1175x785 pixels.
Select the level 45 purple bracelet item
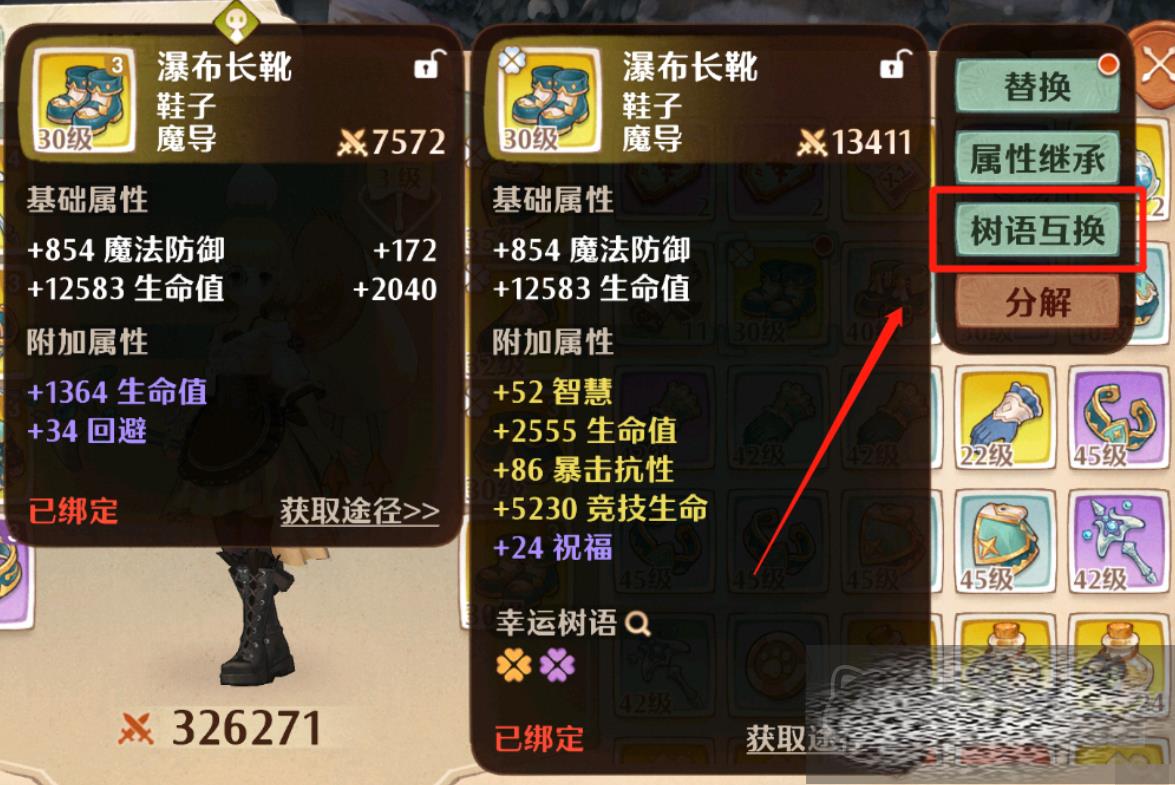(1118, 418)
